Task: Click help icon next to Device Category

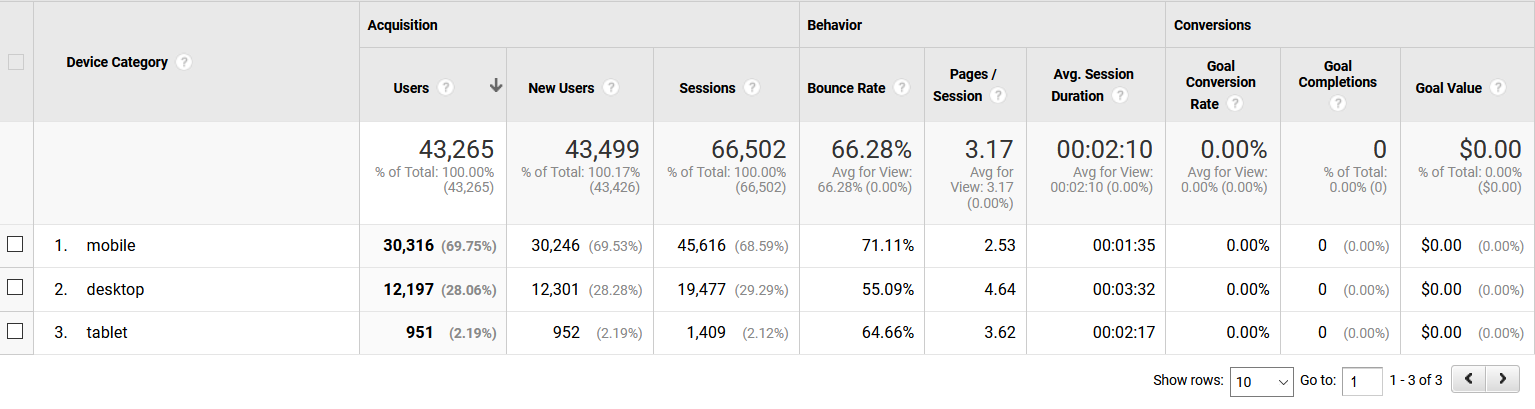Action: coord(183,62)
